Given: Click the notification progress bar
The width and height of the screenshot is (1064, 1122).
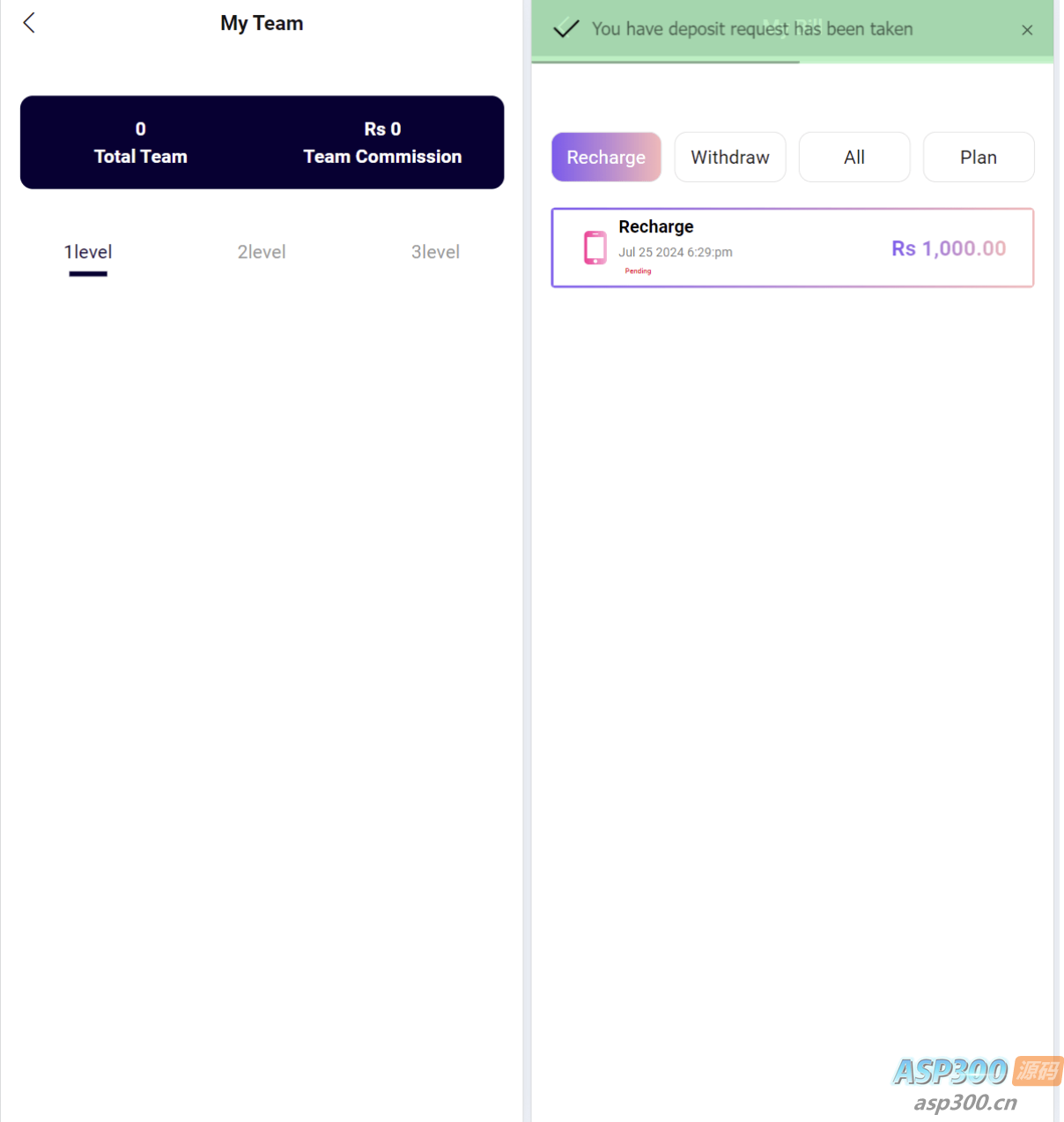Looking at the screenshot, I should coord(665,62).
